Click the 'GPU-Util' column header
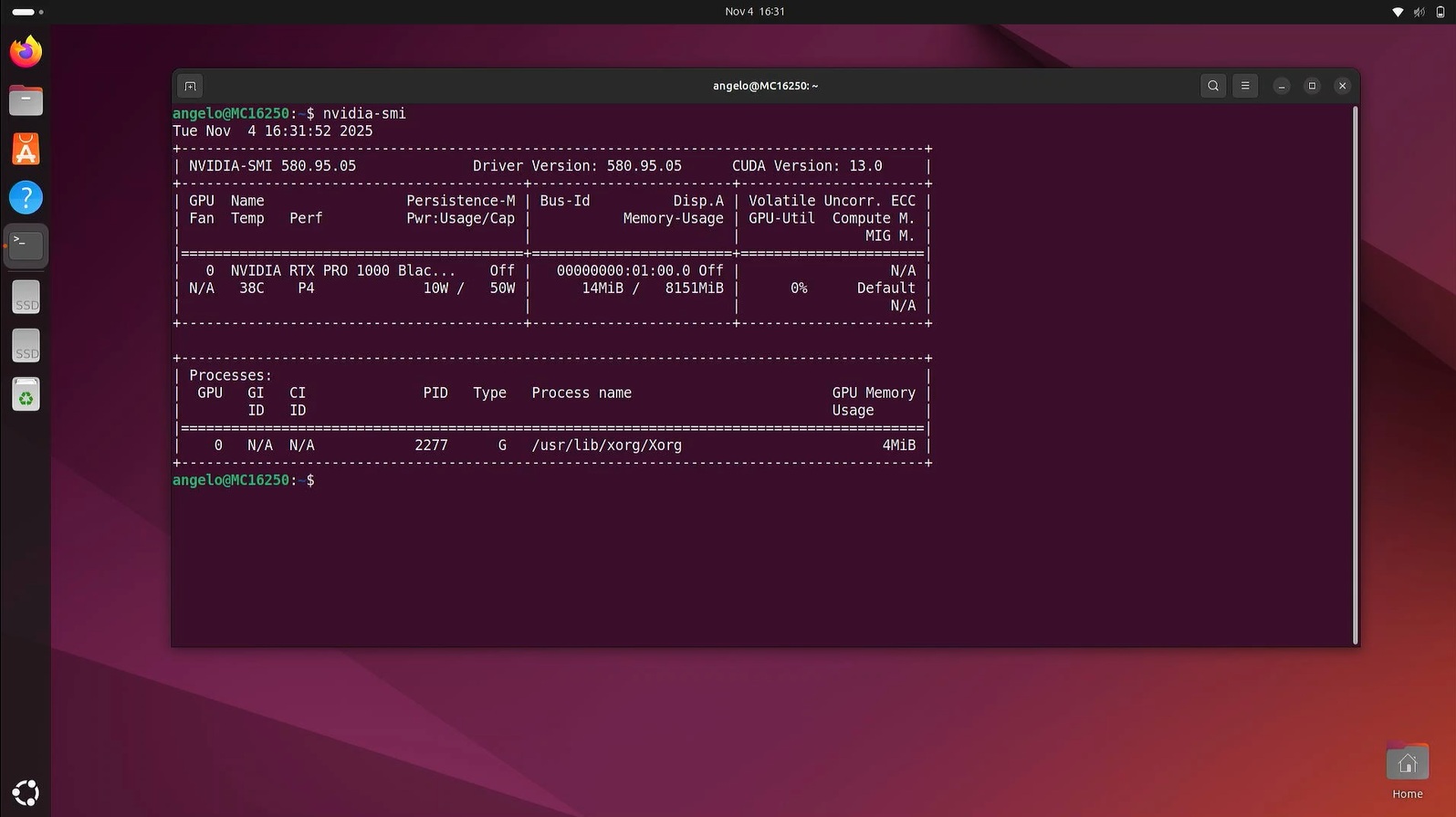1456x817 pixels. 781,218
